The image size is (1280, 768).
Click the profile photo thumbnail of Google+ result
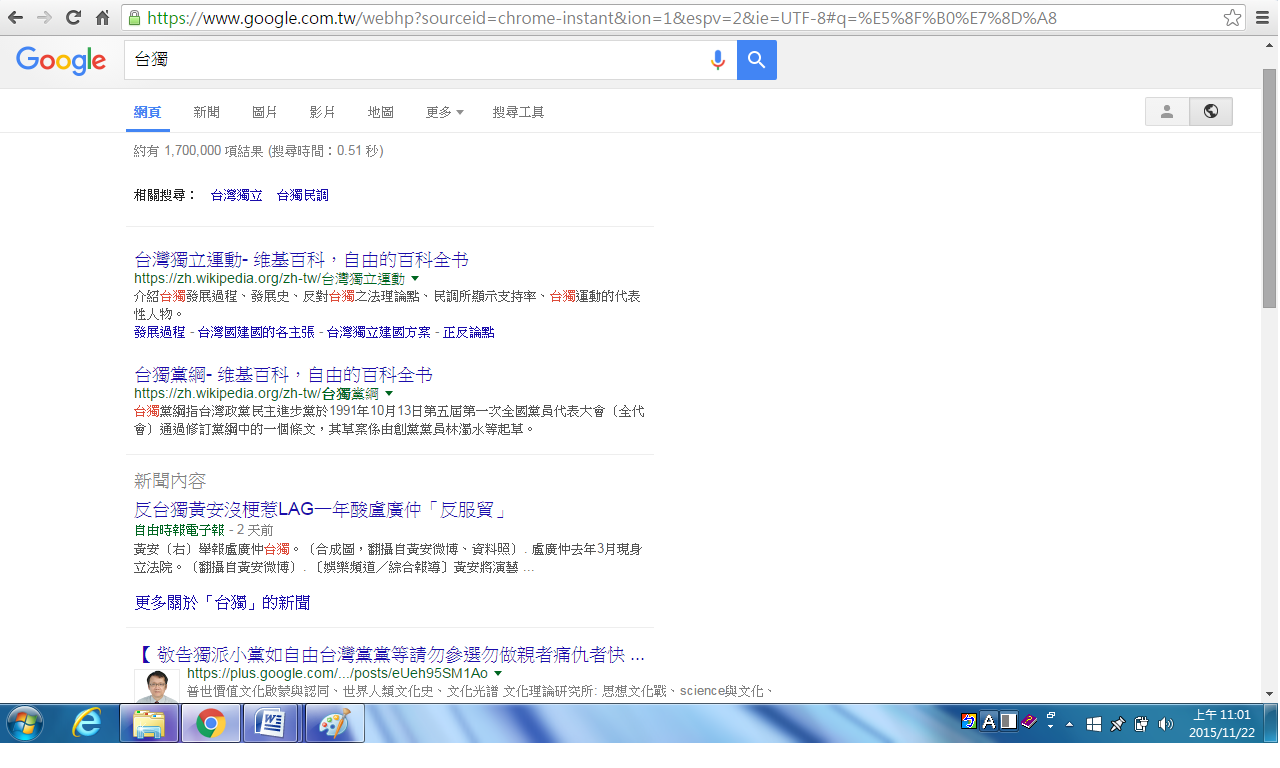[x=156, y=685]
